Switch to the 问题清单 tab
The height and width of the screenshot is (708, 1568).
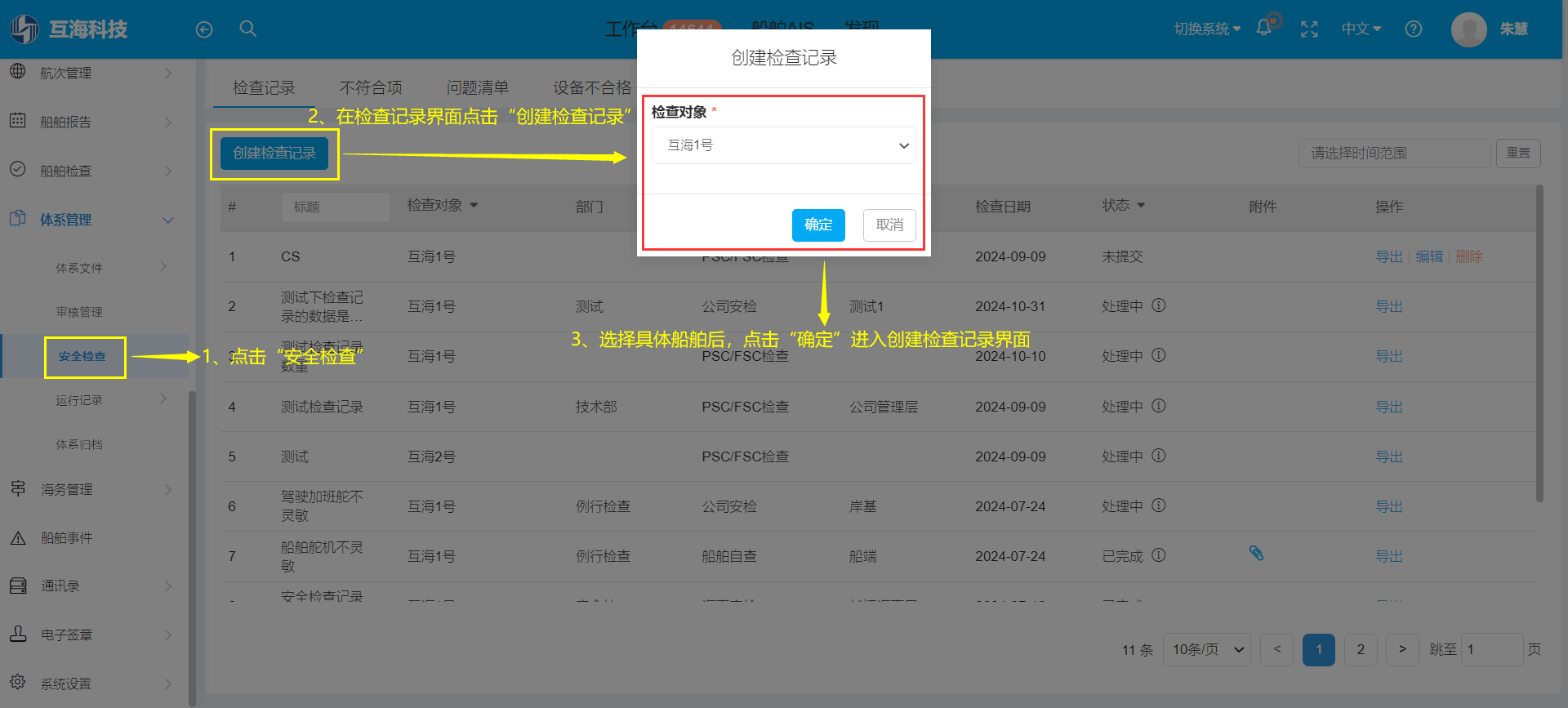478,87
